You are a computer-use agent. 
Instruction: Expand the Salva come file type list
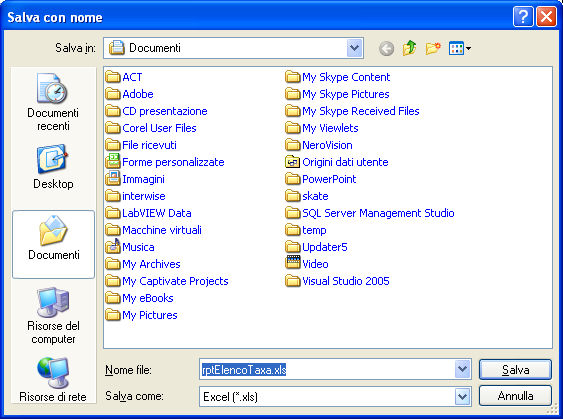pos(462,396)
